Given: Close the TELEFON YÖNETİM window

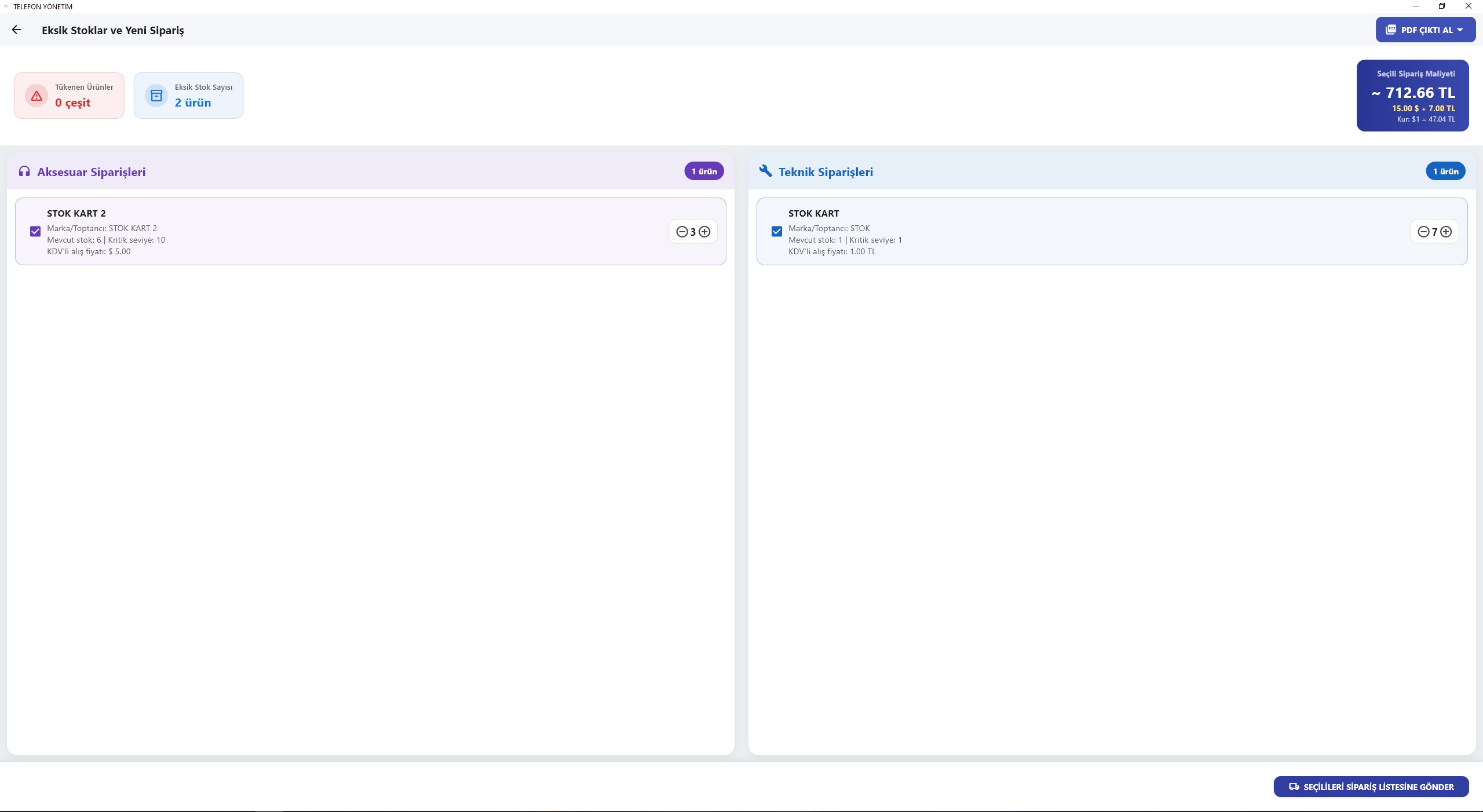Looking at the screenshot, I should point(1469,6).
